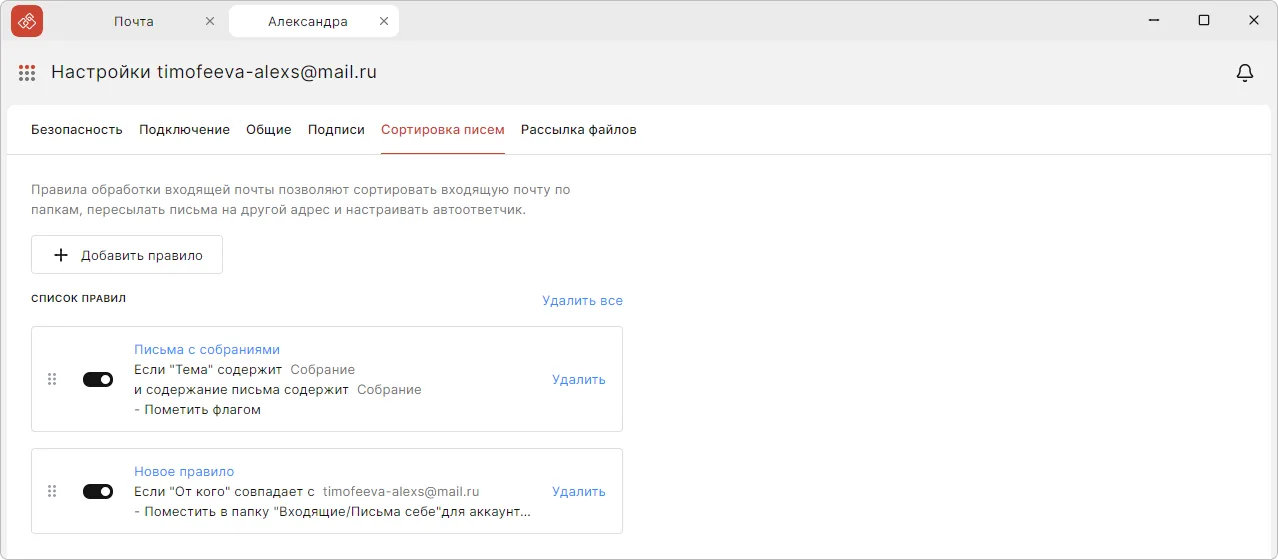This screenshot has height=560, width=1278.
Task: Click the СПИСОК ПРАВИЛ heading
Action: click(x=78, y=298)
